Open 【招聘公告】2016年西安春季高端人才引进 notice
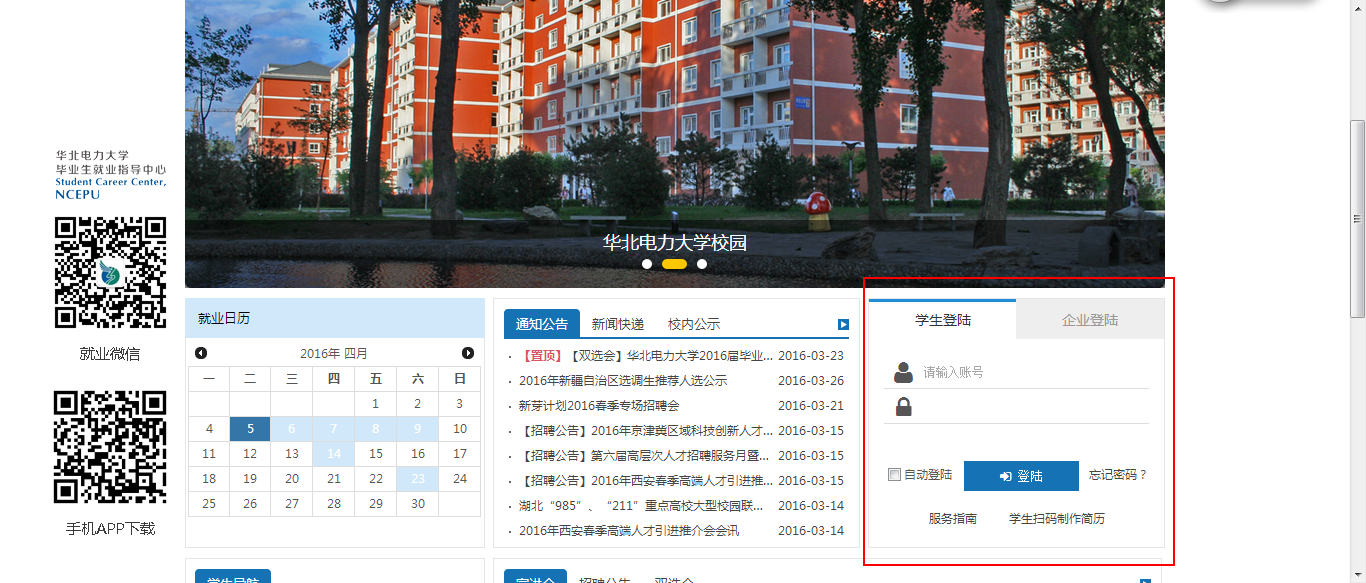 [x=647, y=481]
